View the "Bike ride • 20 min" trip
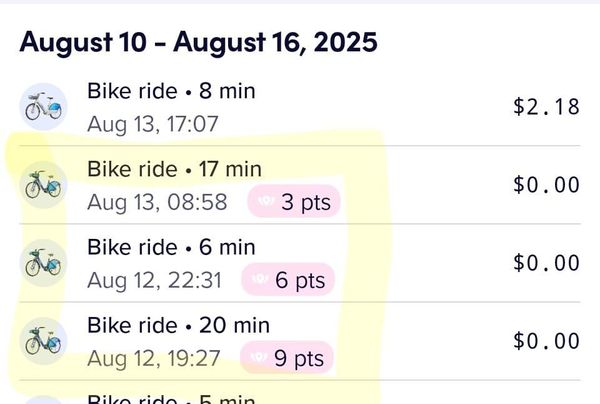Screen dimensions: 600x404 pos(178,325)
